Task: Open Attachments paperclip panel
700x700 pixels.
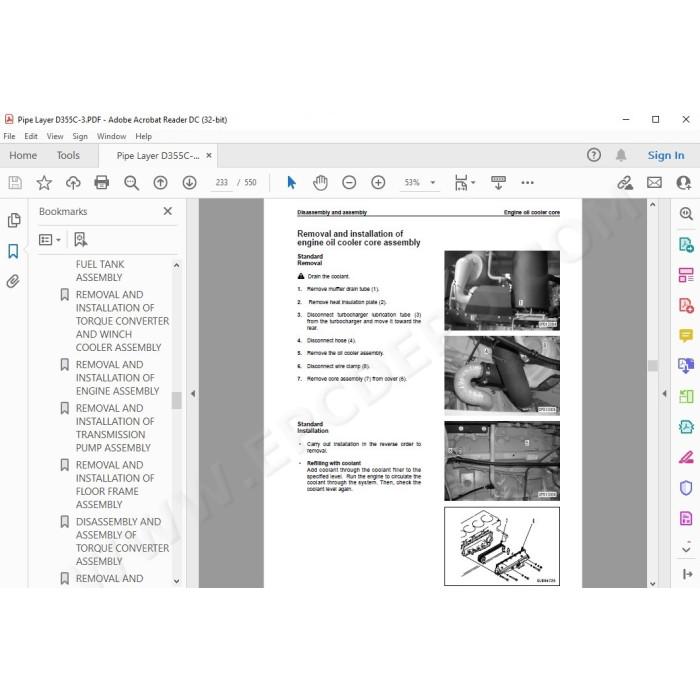Action: [x=13, y=281]
